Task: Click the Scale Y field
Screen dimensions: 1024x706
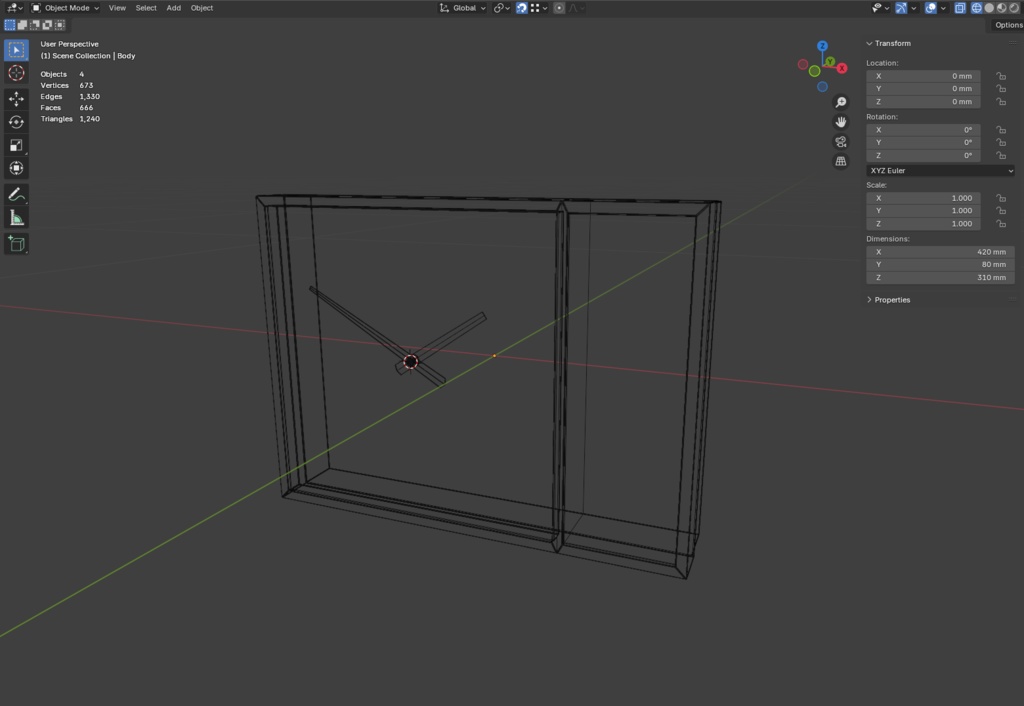Action: 923,211
